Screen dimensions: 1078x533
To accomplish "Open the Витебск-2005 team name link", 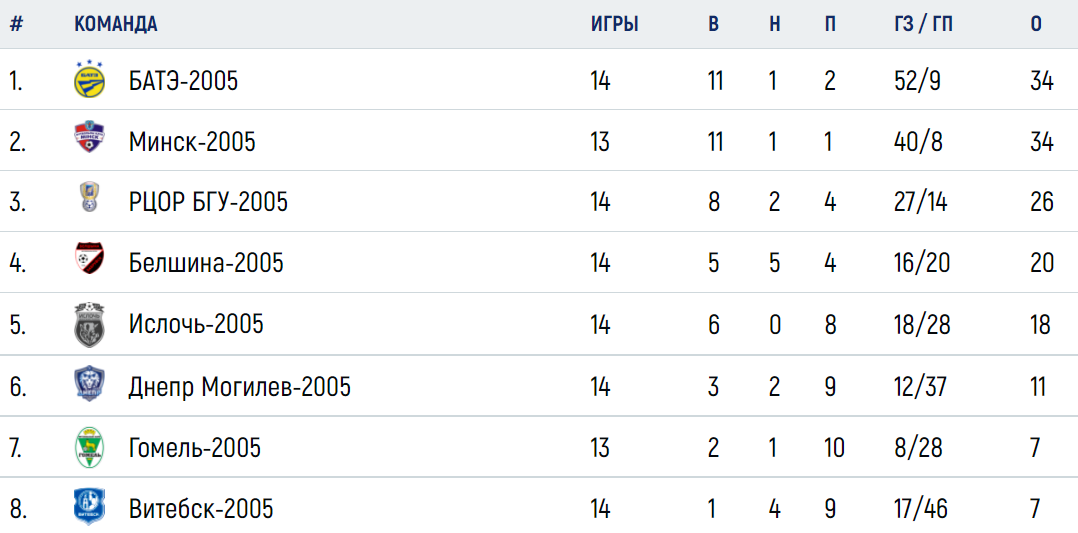I will 201,510.
